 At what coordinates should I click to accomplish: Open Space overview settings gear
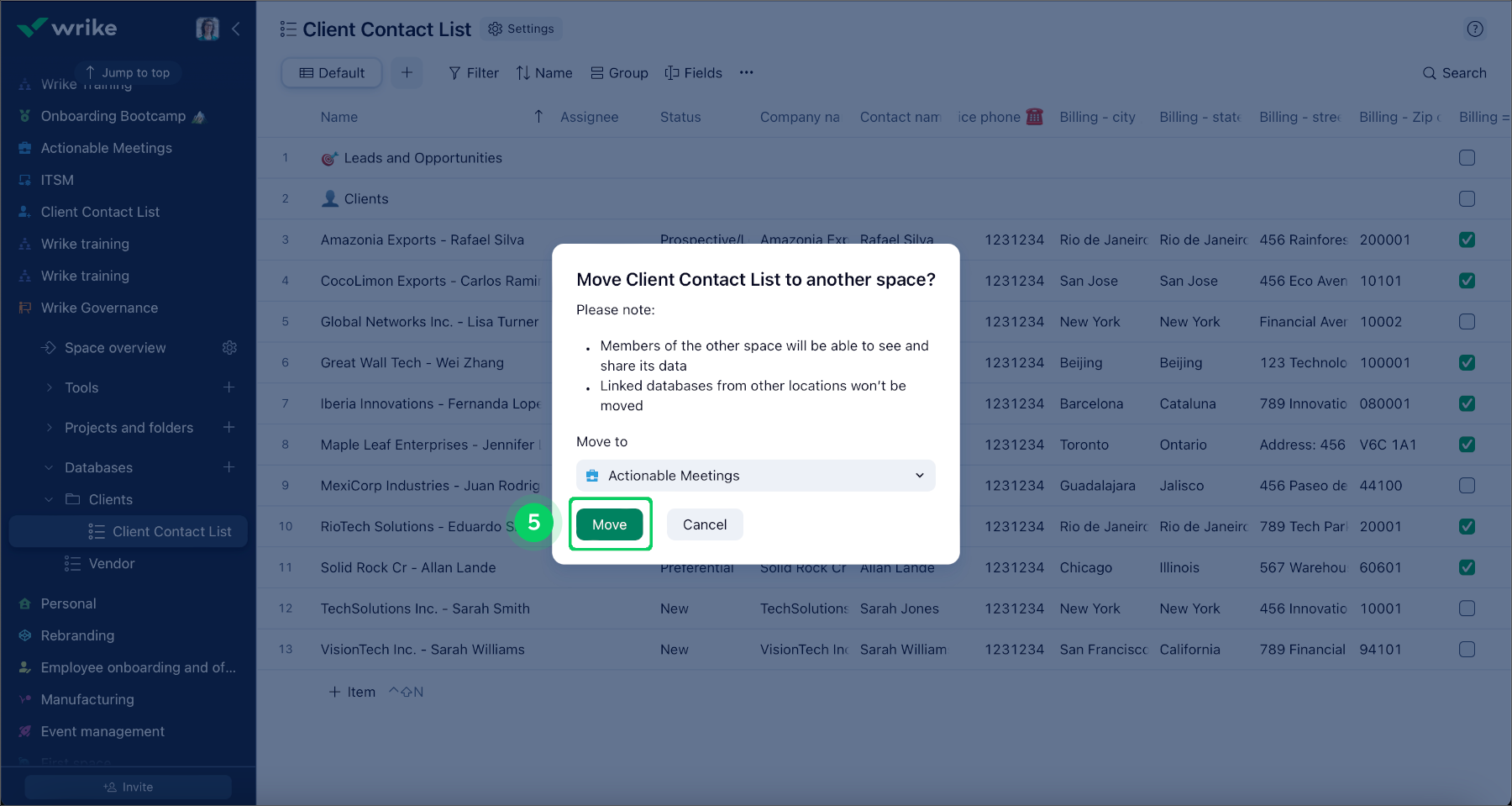pos(229,347)
